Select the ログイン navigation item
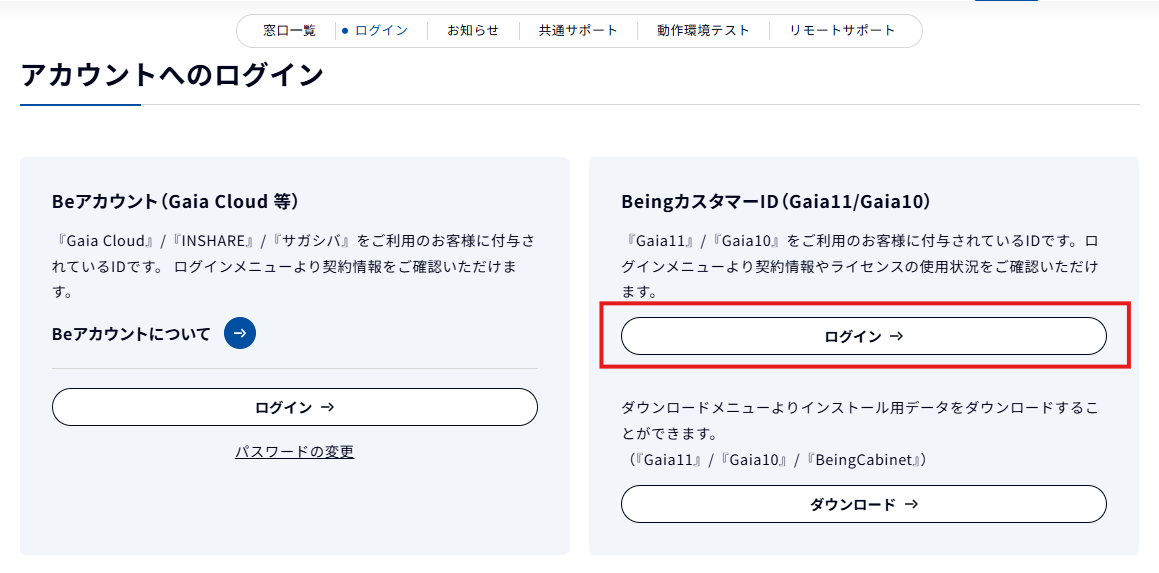The width and height of the screenshot is (1159, 573). pyautogui.click(x=381, y=30)
